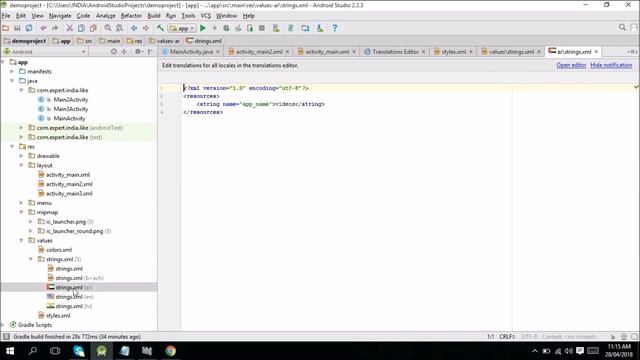Expand ic_launcher_round.png group

pyautogui.click(x=31, y=231)
